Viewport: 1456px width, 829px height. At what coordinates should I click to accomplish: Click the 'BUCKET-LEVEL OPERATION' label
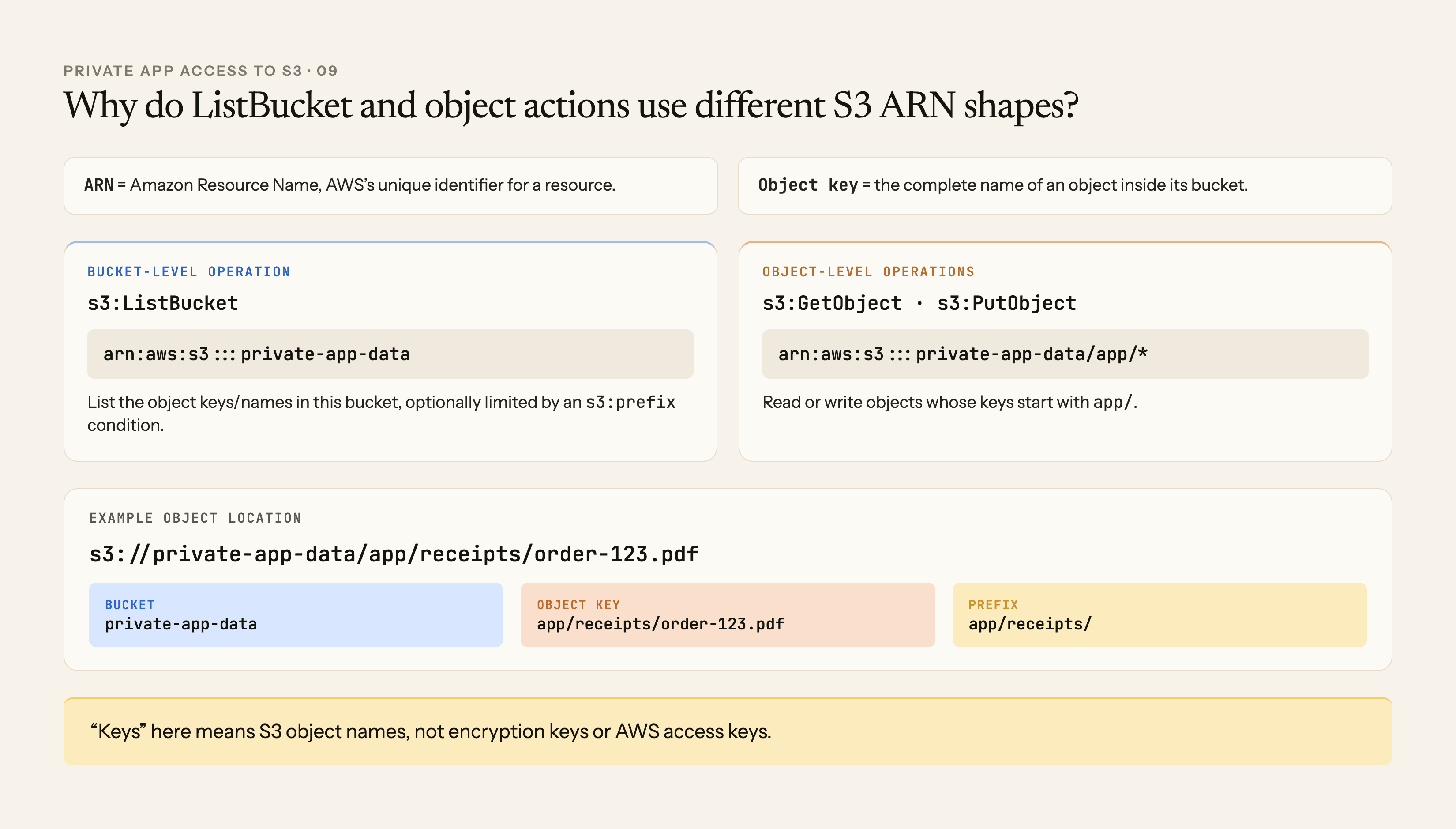(x=189, y=271)
